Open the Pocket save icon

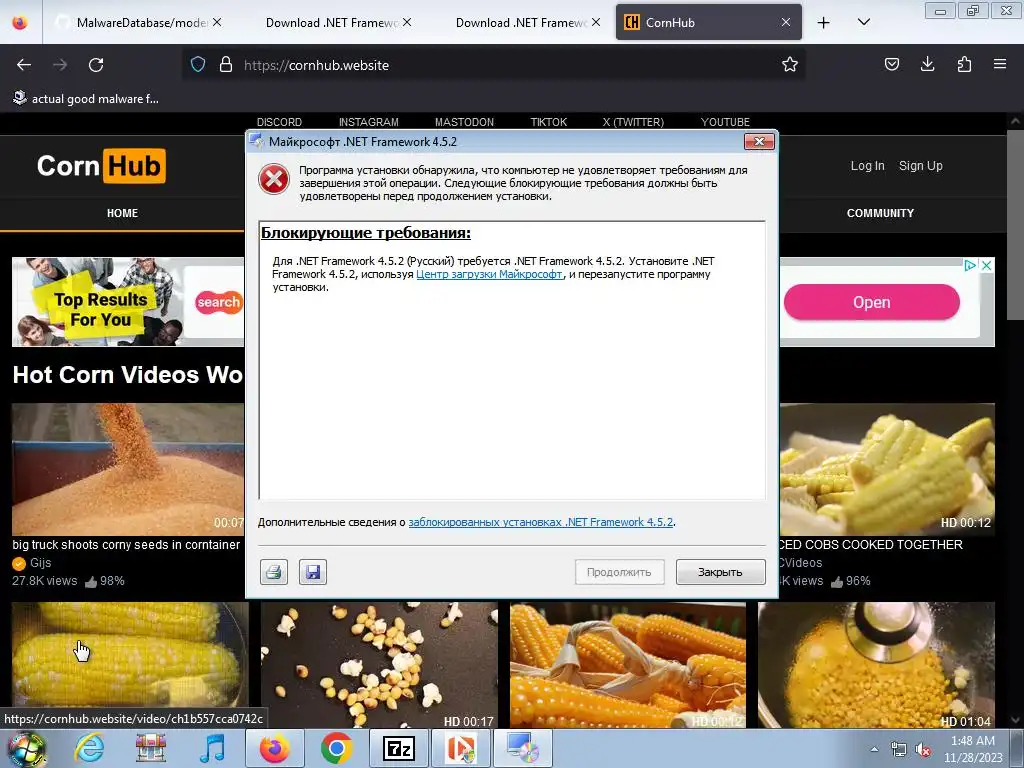(x=891, y=64)
